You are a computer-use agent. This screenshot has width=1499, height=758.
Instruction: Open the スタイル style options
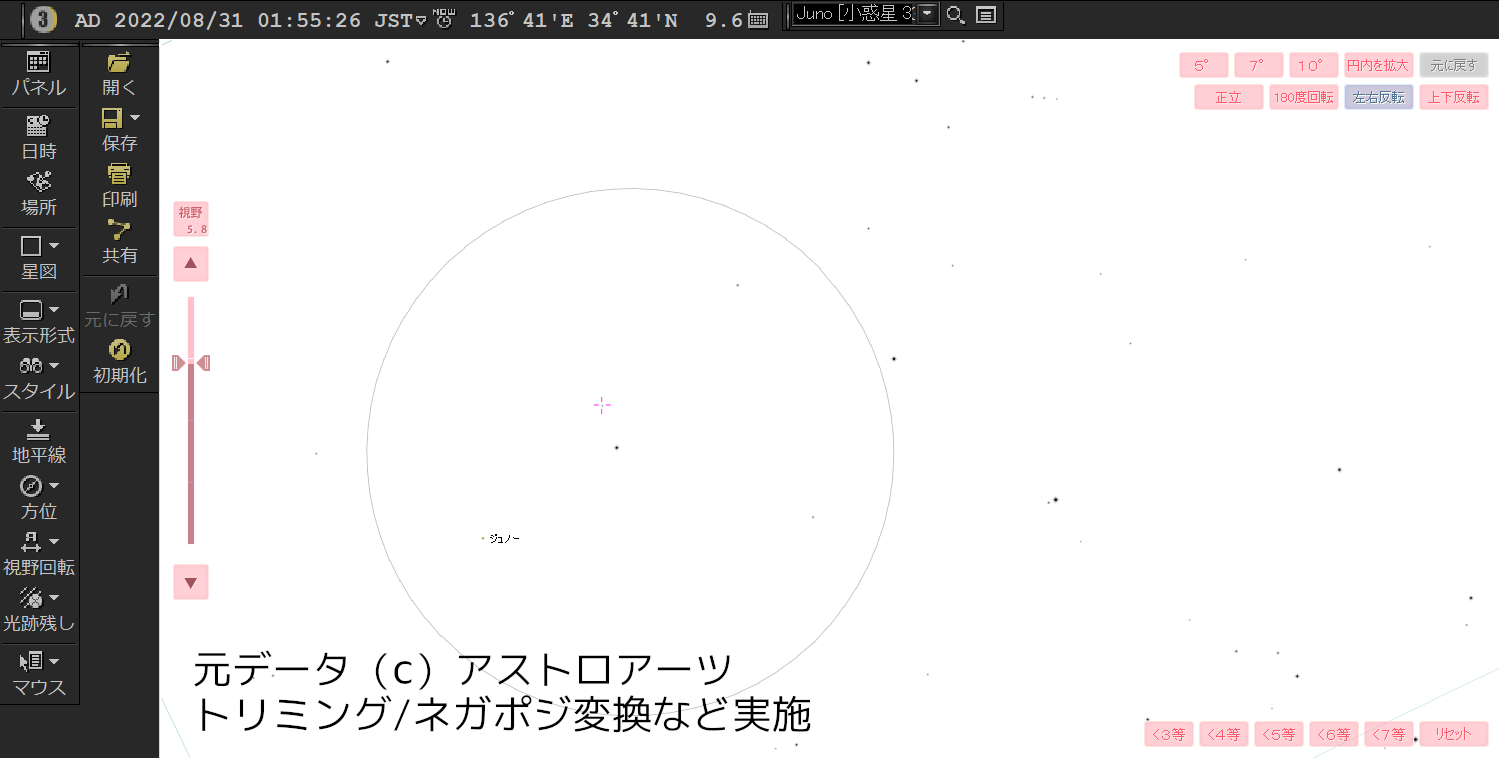tap(39, 378)
